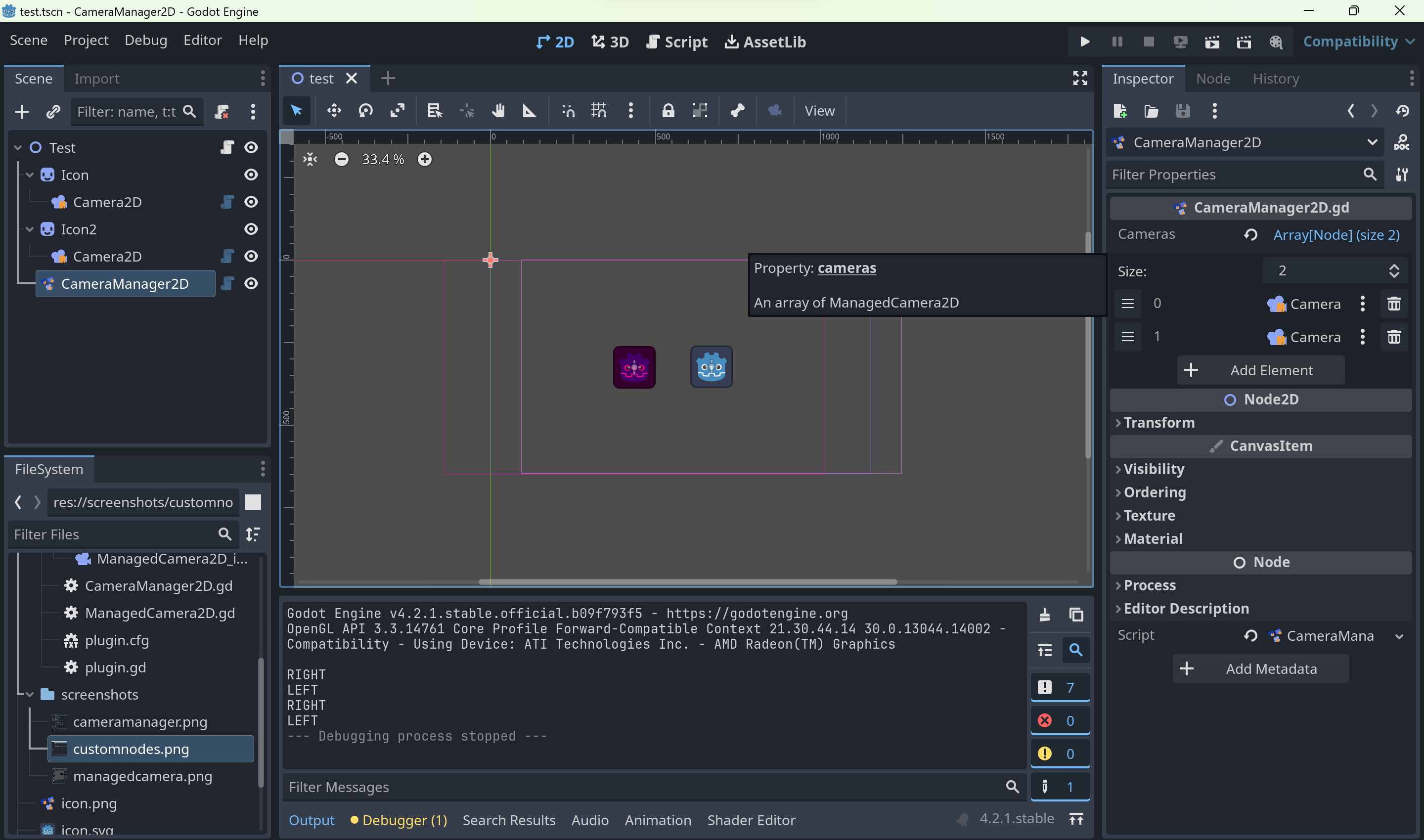
Task: Lock the selected node
Action: pyautogui.click(x=668, y=111)
